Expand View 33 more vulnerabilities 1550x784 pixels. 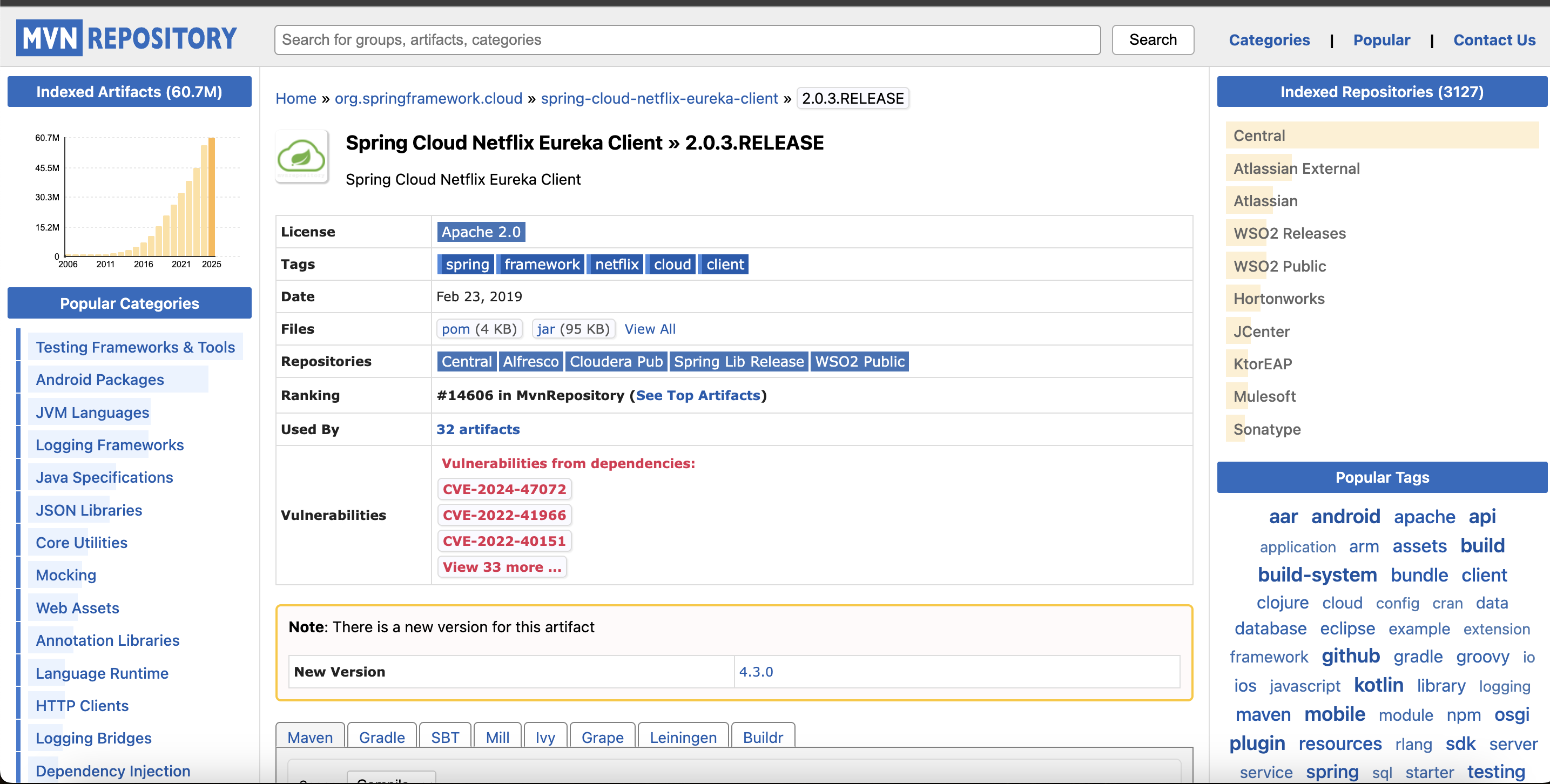(x=501, y=567)
